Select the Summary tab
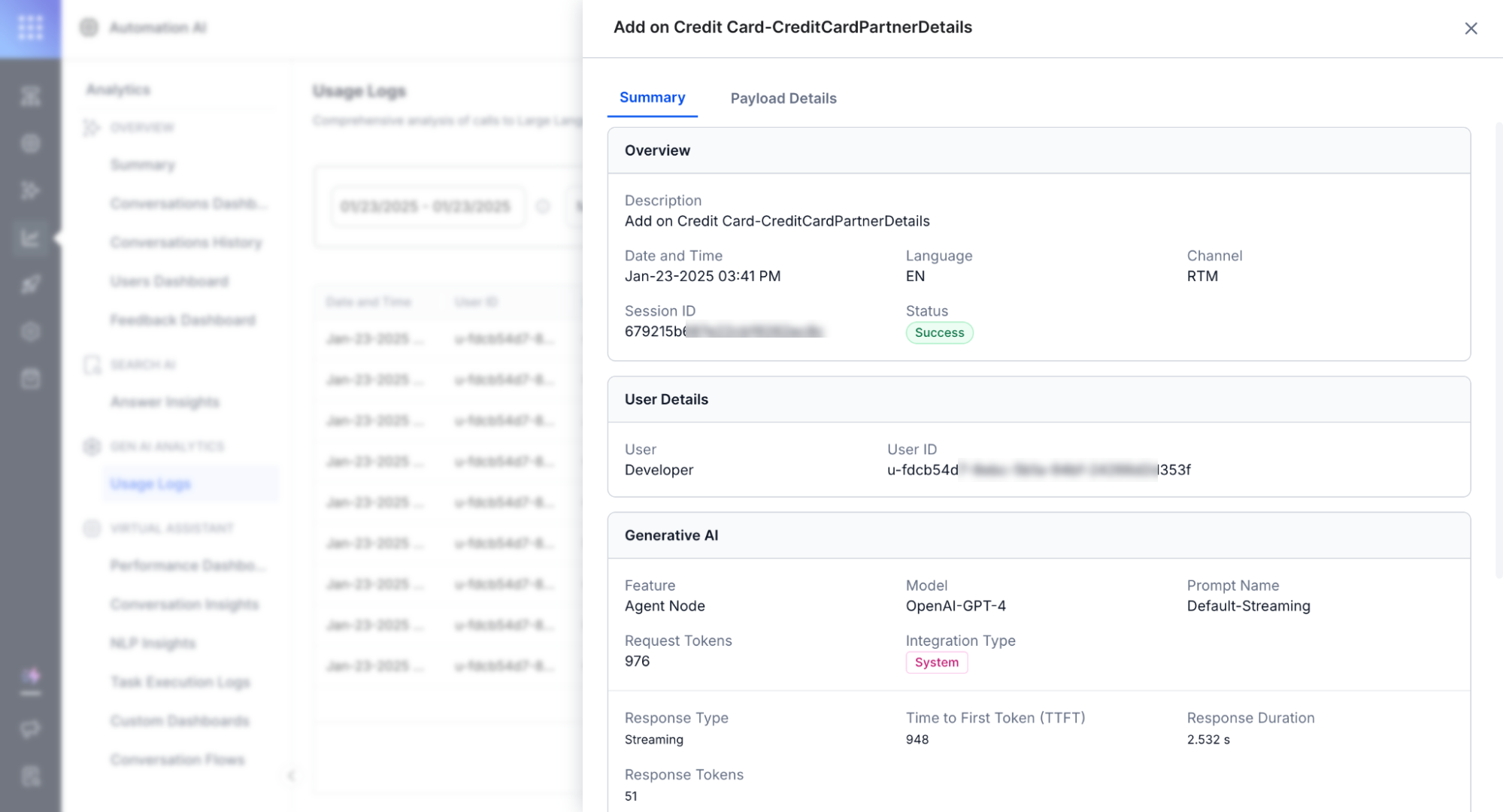 pos(651,98)
